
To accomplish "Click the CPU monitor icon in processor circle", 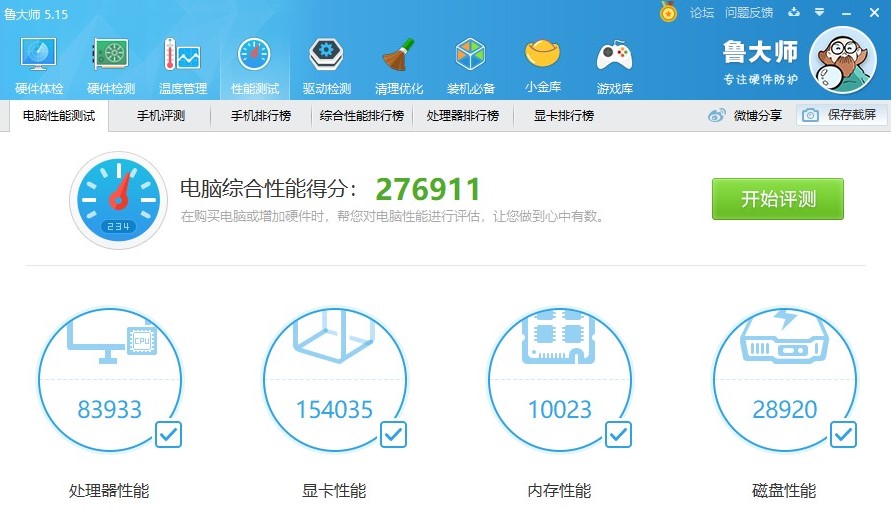I will point(112,339).
